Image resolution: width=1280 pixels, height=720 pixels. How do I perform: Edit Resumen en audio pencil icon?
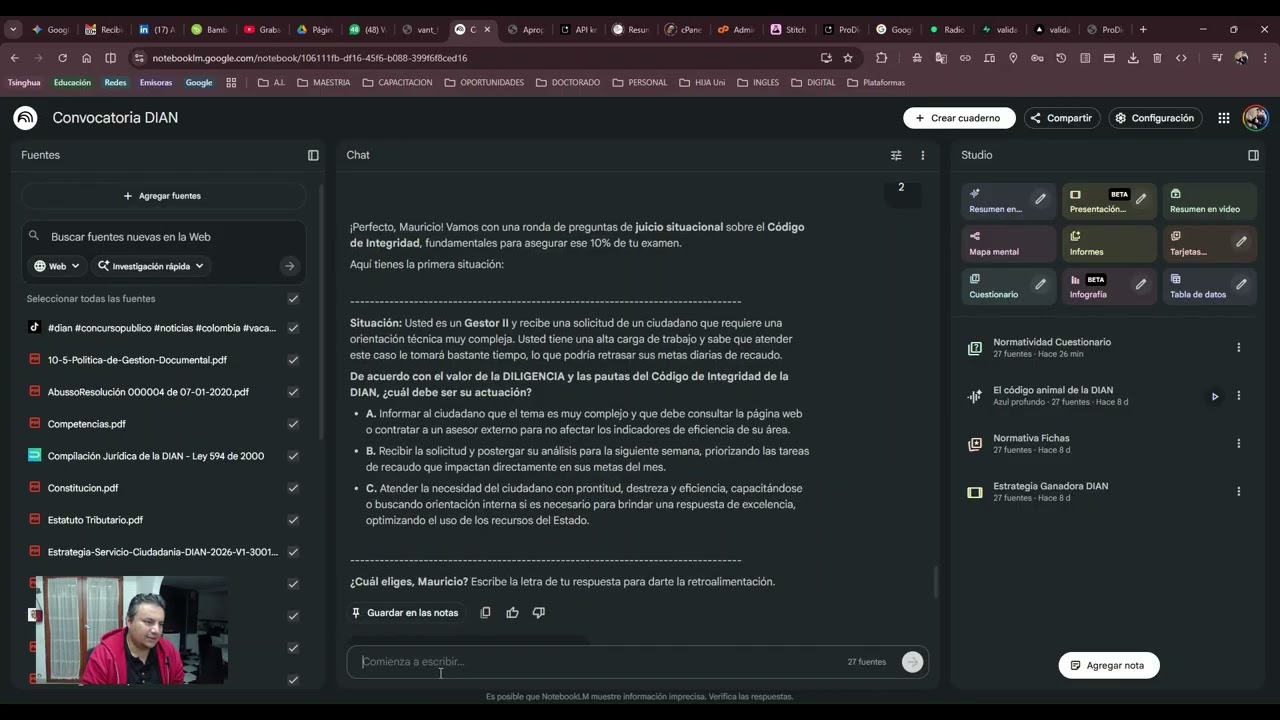tap(1040, 199)
